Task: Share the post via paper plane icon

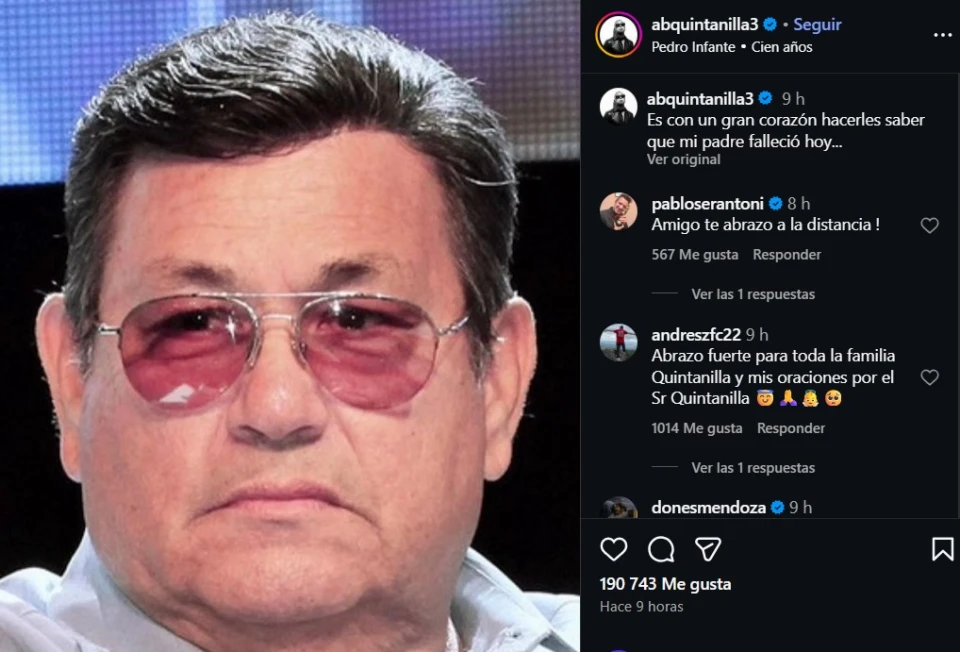Action: [x=708, y=549]
